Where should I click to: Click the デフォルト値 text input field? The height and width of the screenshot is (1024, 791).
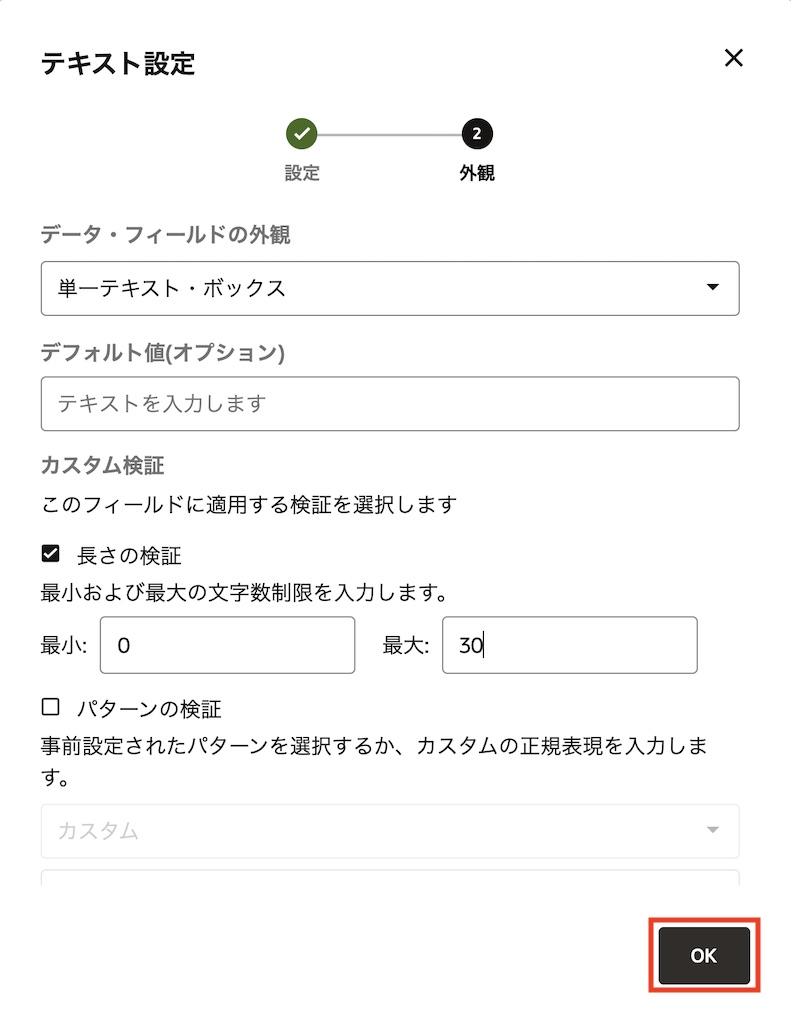pos(390,403)
